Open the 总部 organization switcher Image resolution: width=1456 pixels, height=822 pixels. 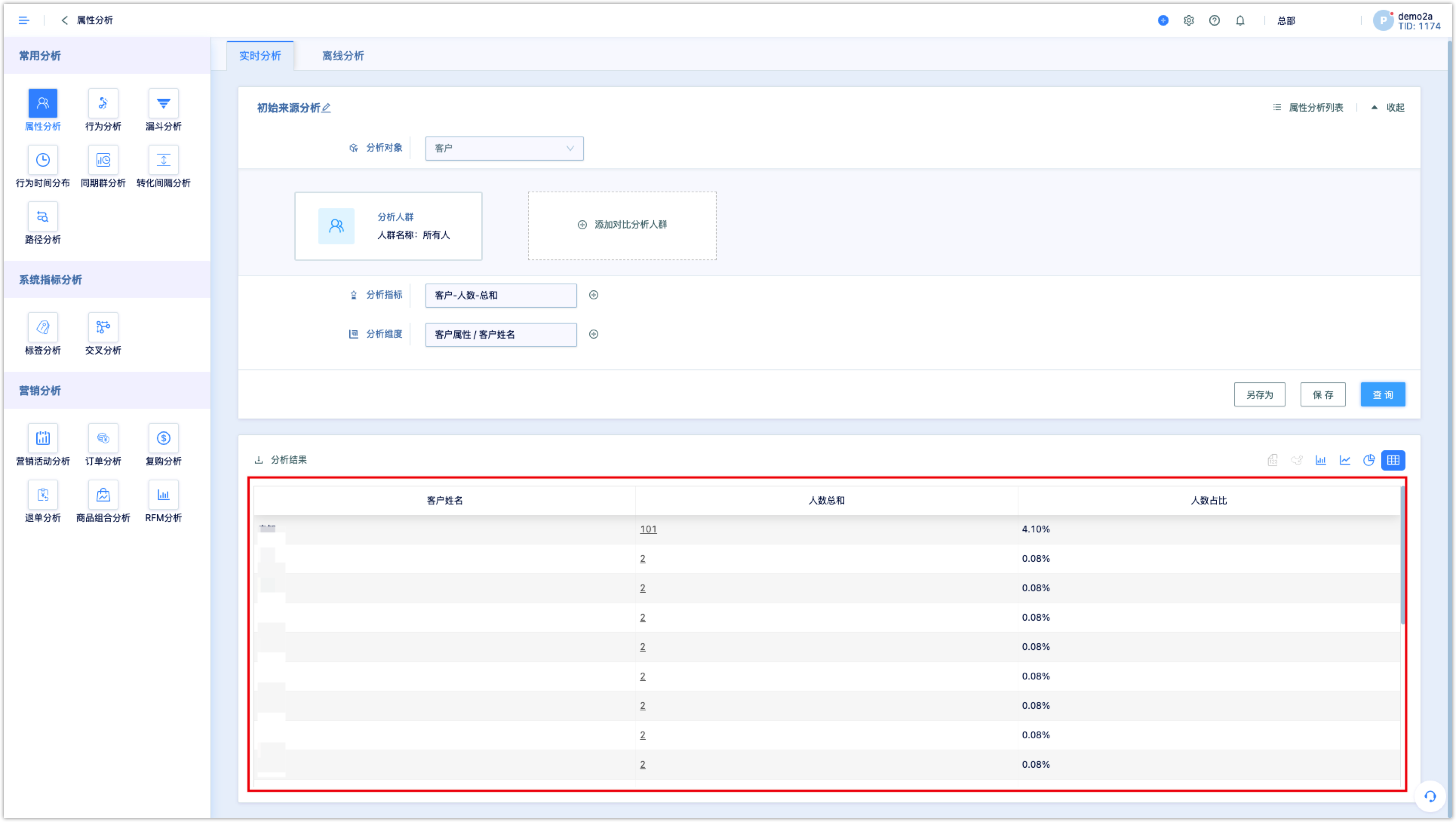[1286, 21]
